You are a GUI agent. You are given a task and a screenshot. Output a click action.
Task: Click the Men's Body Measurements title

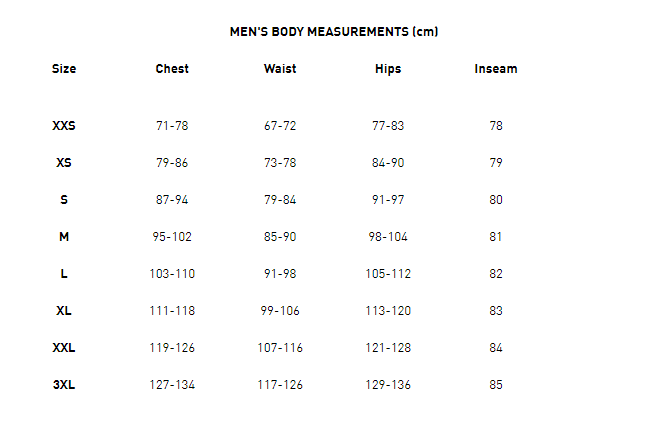pos(334,32)
